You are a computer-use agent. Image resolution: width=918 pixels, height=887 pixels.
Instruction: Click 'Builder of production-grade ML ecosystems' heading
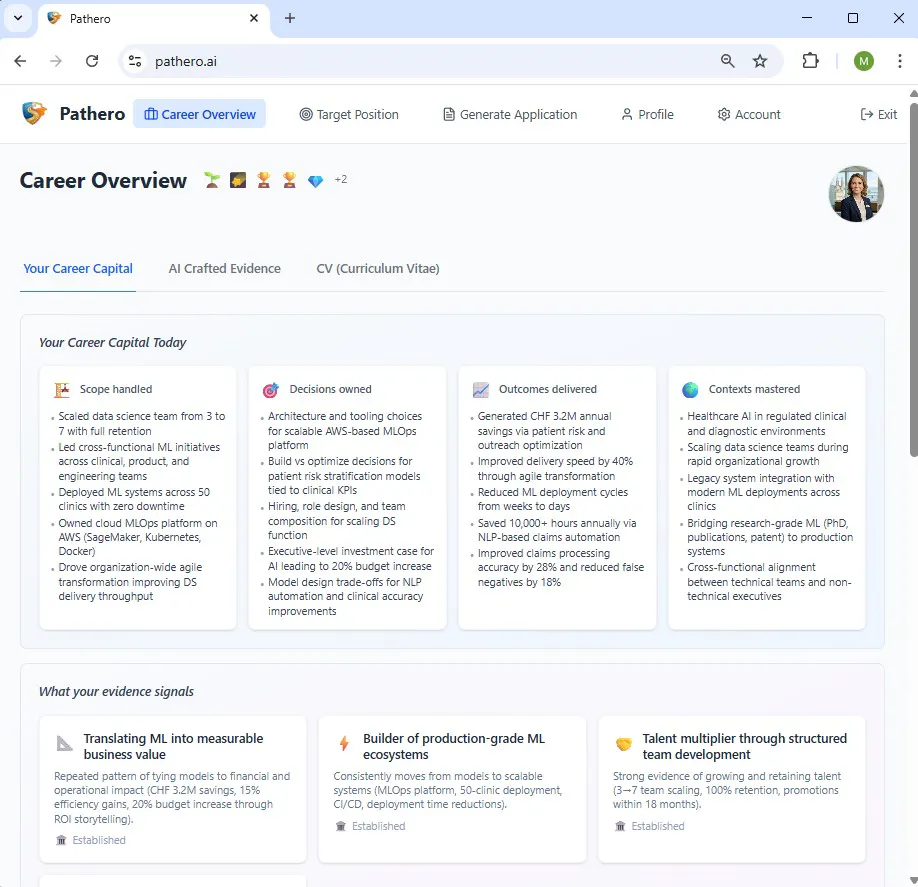click(454, 746)
